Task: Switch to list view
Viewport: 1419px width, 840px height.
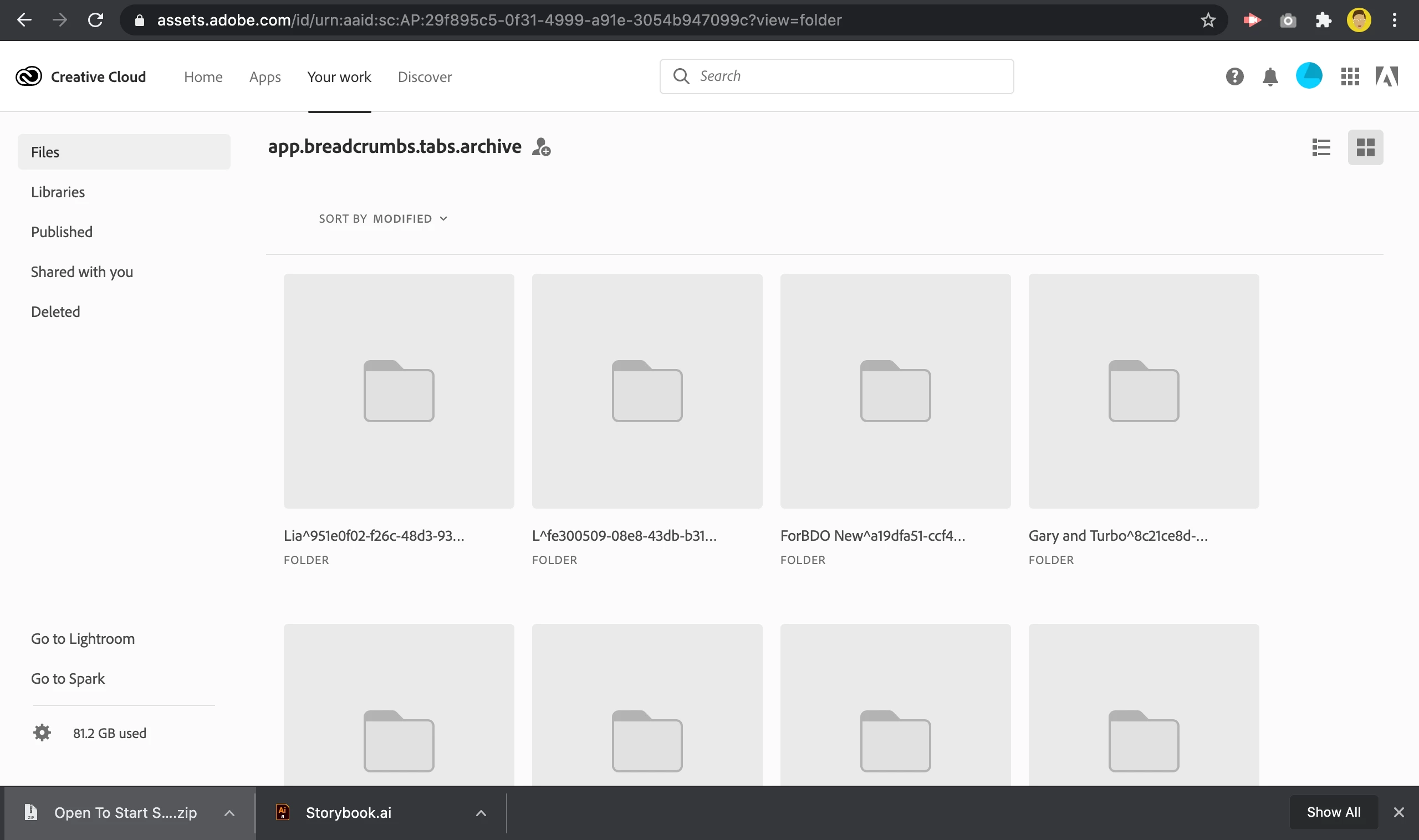Action: coord(1321,147)
